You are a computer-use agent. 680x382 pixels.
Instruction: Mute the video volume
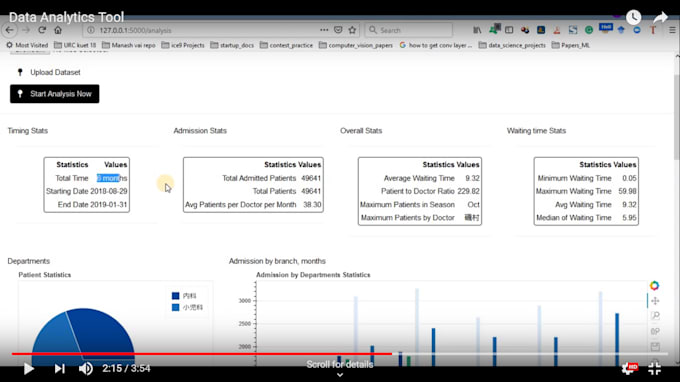point(85,369)
